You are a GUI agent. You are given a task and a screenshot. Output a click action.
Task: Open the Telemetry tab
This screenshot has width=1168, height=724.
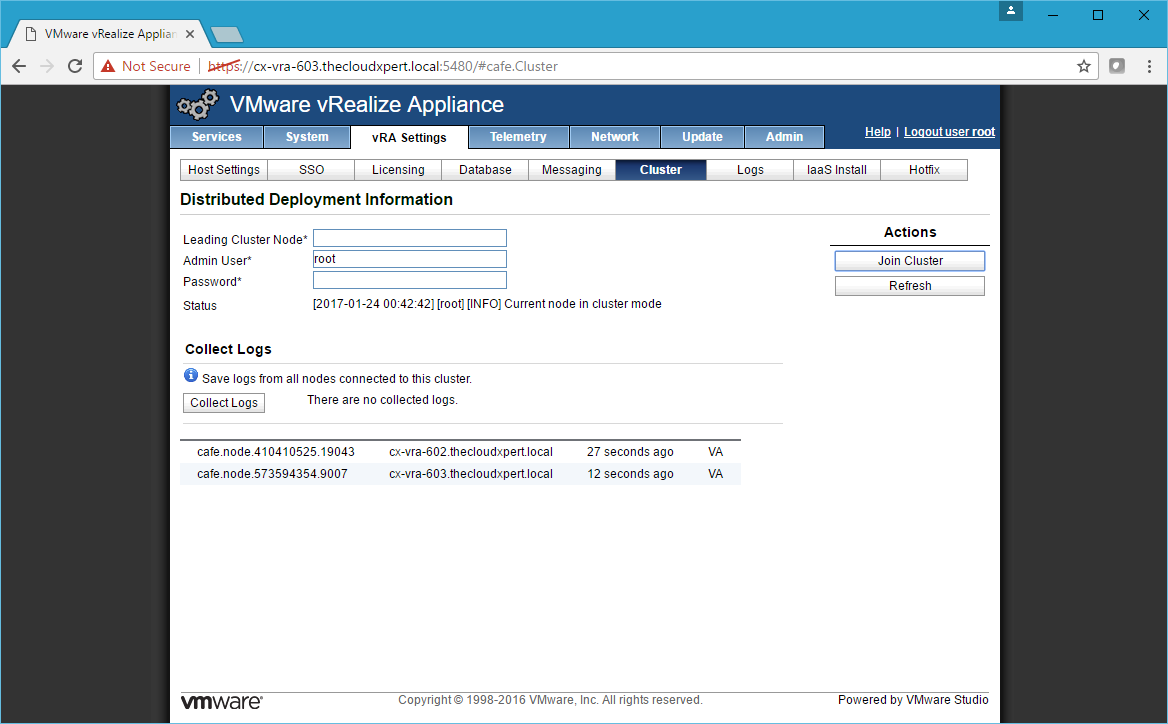tap(518, 137)
